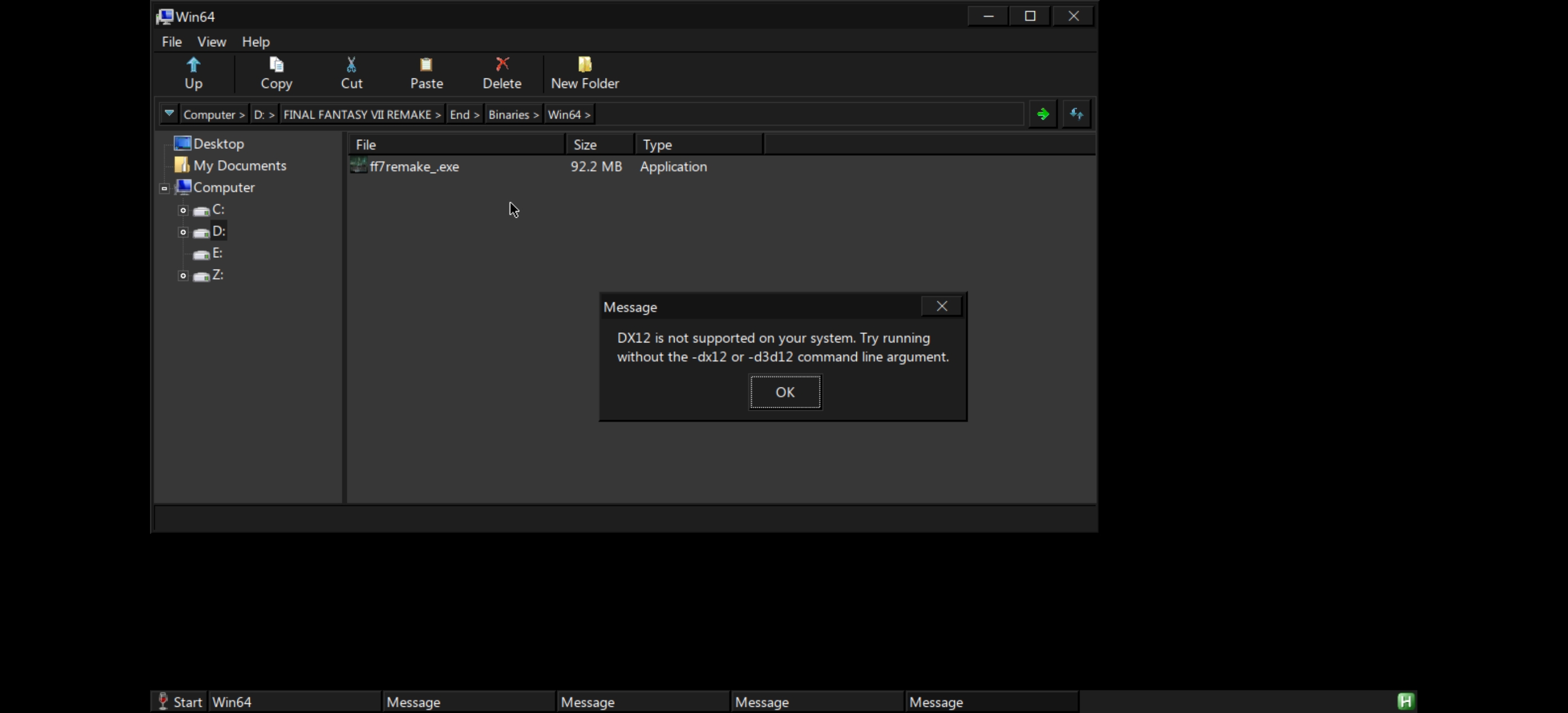Cut the selected item with scissors
Image resolution: width=1568 pixels, height=713 pixels.
(x=351, y=73)
